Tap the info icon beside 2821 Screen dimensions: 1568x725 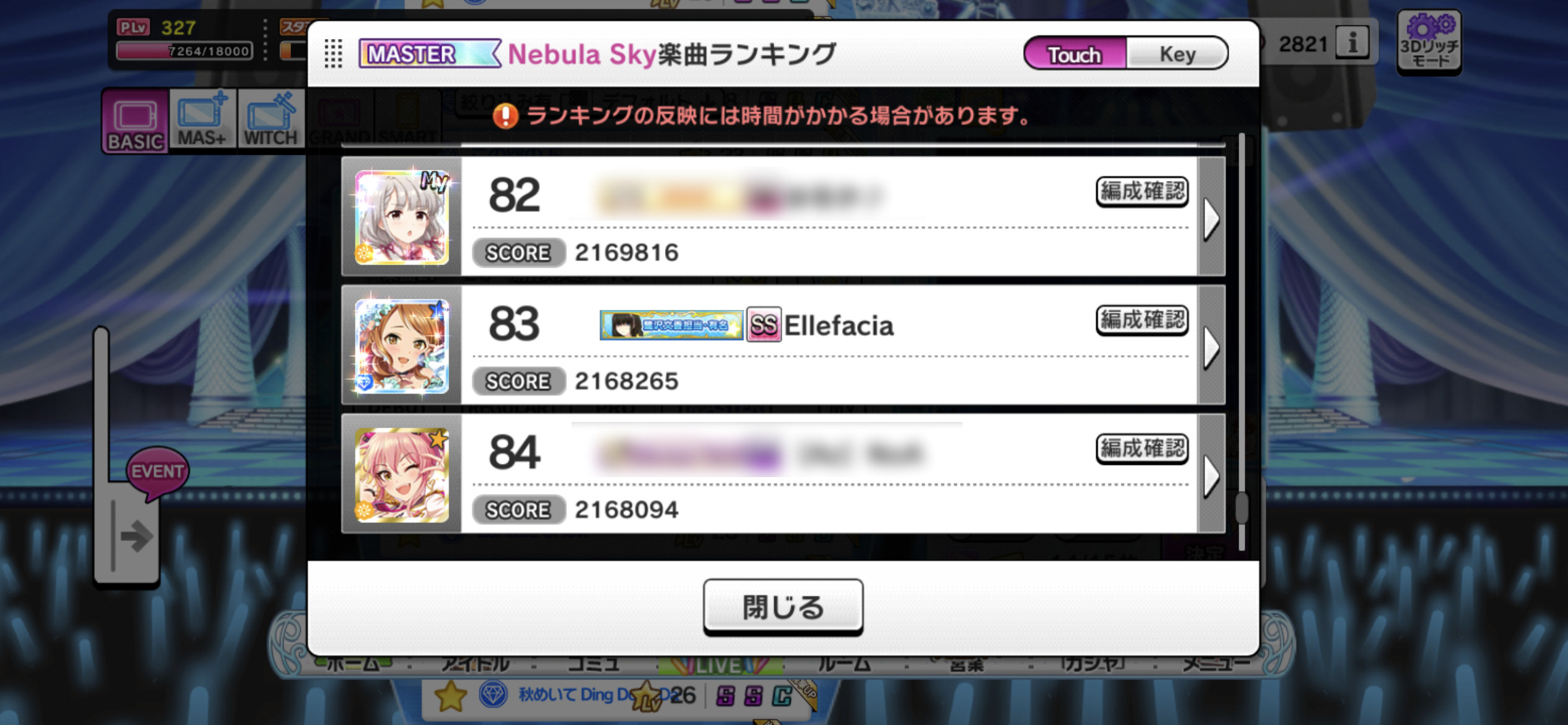[1352, 43]
